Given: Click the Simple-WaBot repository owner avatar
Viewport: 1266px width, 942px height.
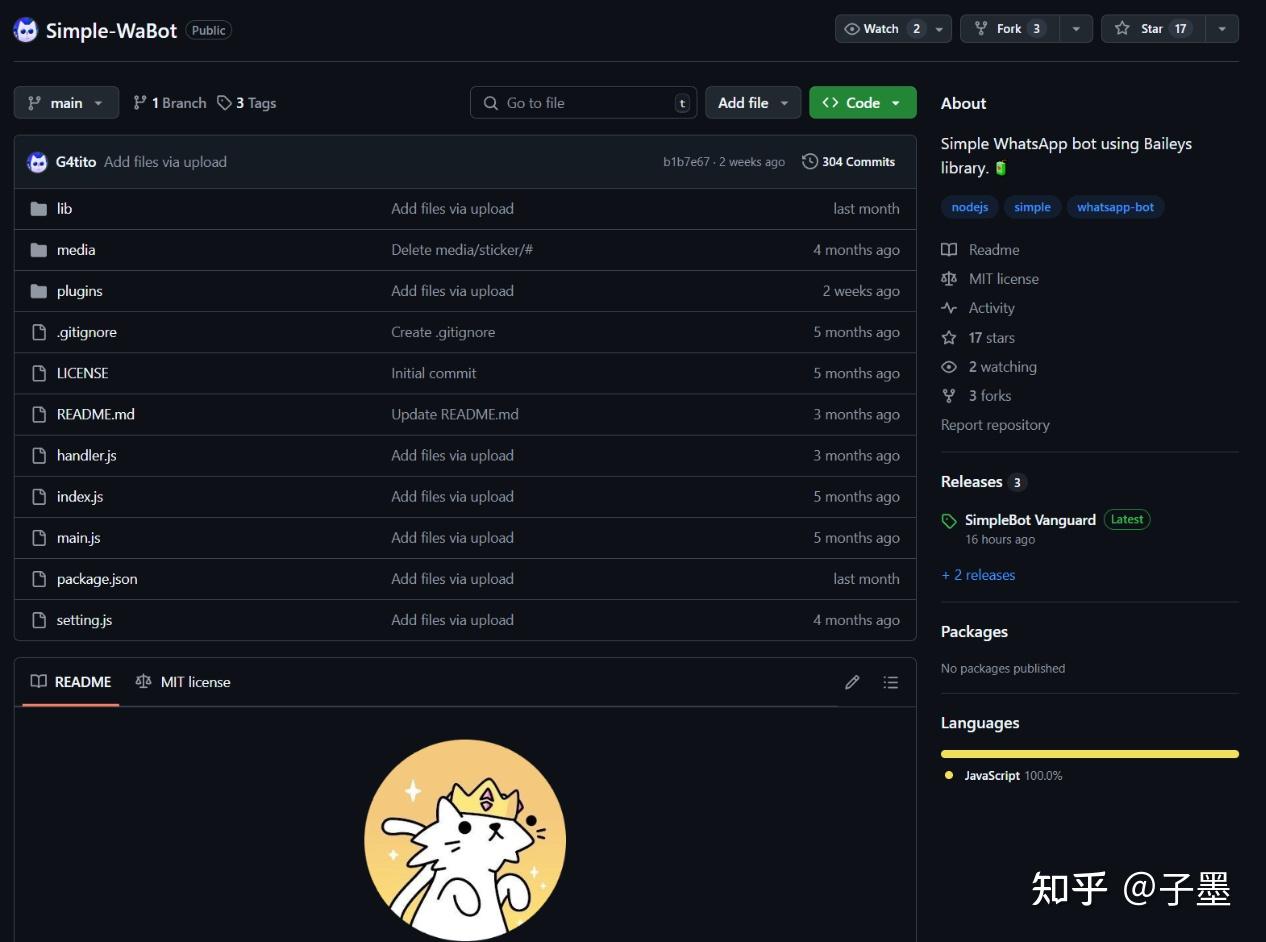Looking at the screenshot, I should tap(26, 30).
